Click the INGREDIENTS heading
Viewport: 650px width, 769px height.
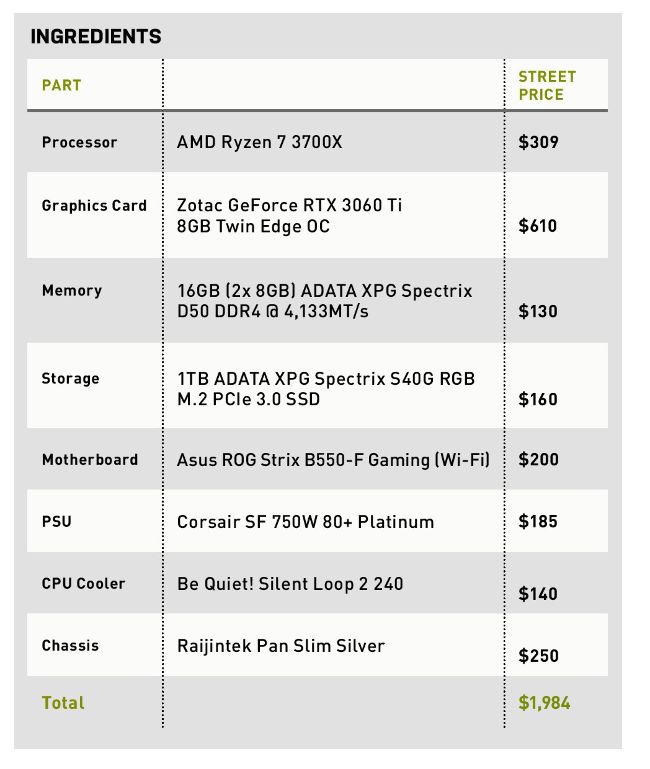coord(96,36)
